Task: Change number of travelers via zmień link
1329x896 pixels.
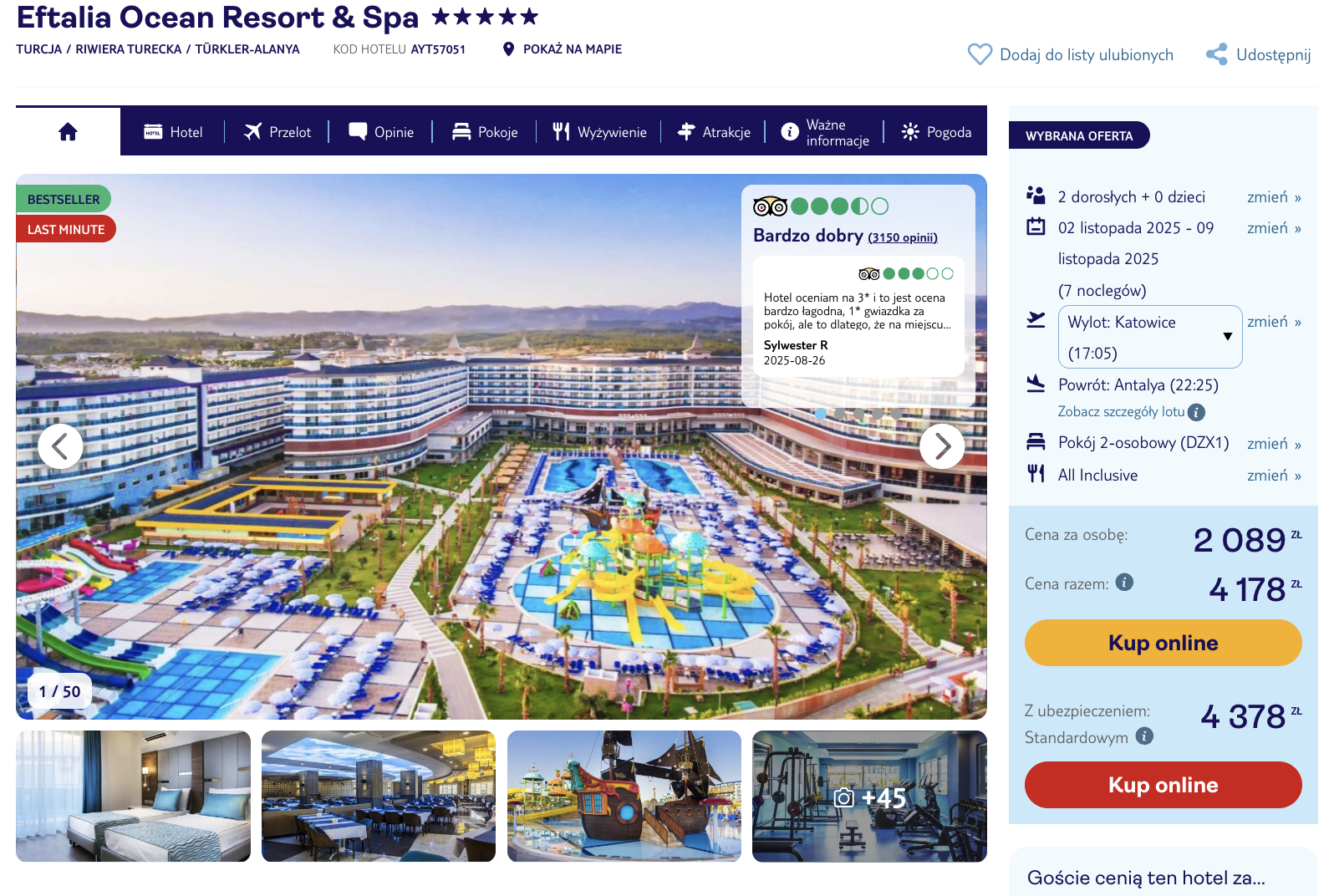Action: pos(1274,197)
